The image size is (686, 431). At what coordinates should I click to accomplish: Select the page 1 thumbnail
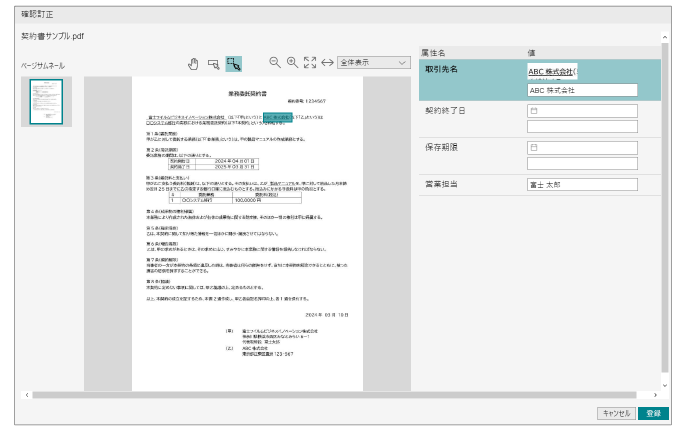pos(46,102)
